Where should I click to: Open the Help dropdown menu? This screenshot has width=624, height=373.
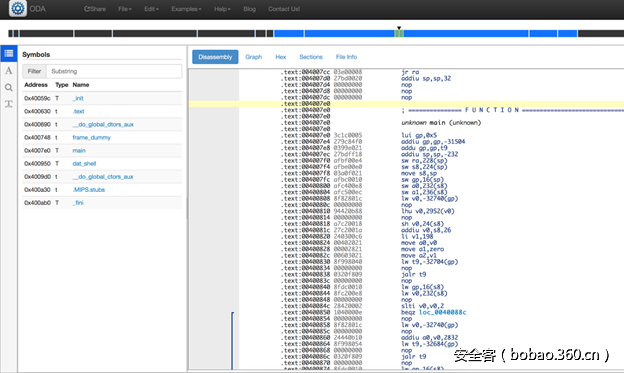coord(222,9)
